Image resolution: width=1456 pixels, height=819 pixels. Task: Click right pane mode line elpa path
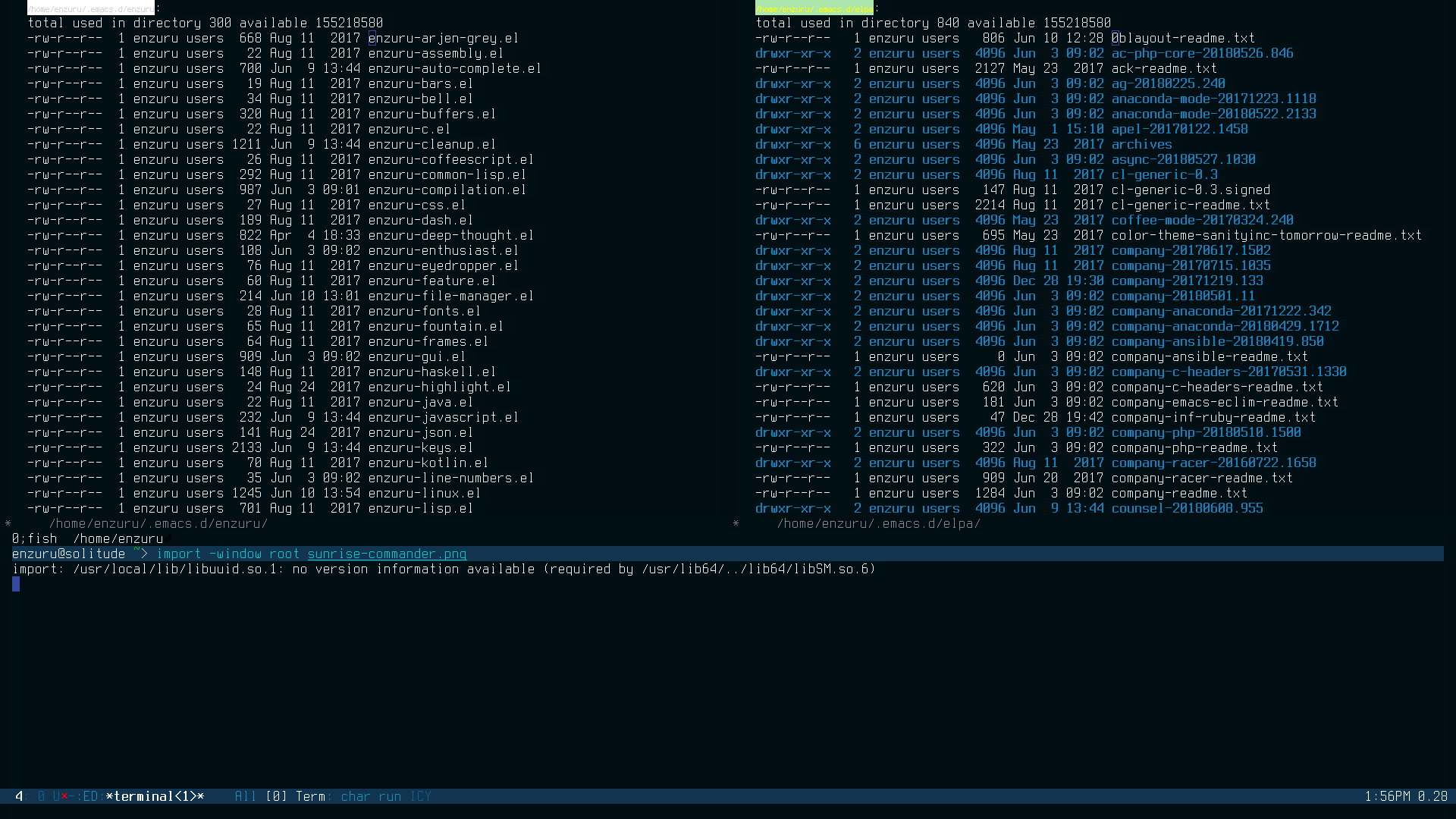(878, 523)
